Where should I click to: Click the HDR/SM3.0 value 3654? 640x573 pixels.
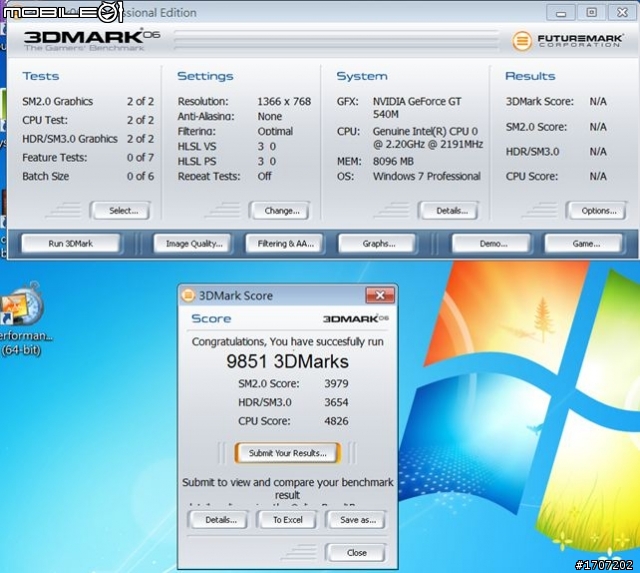click(336, 402)
